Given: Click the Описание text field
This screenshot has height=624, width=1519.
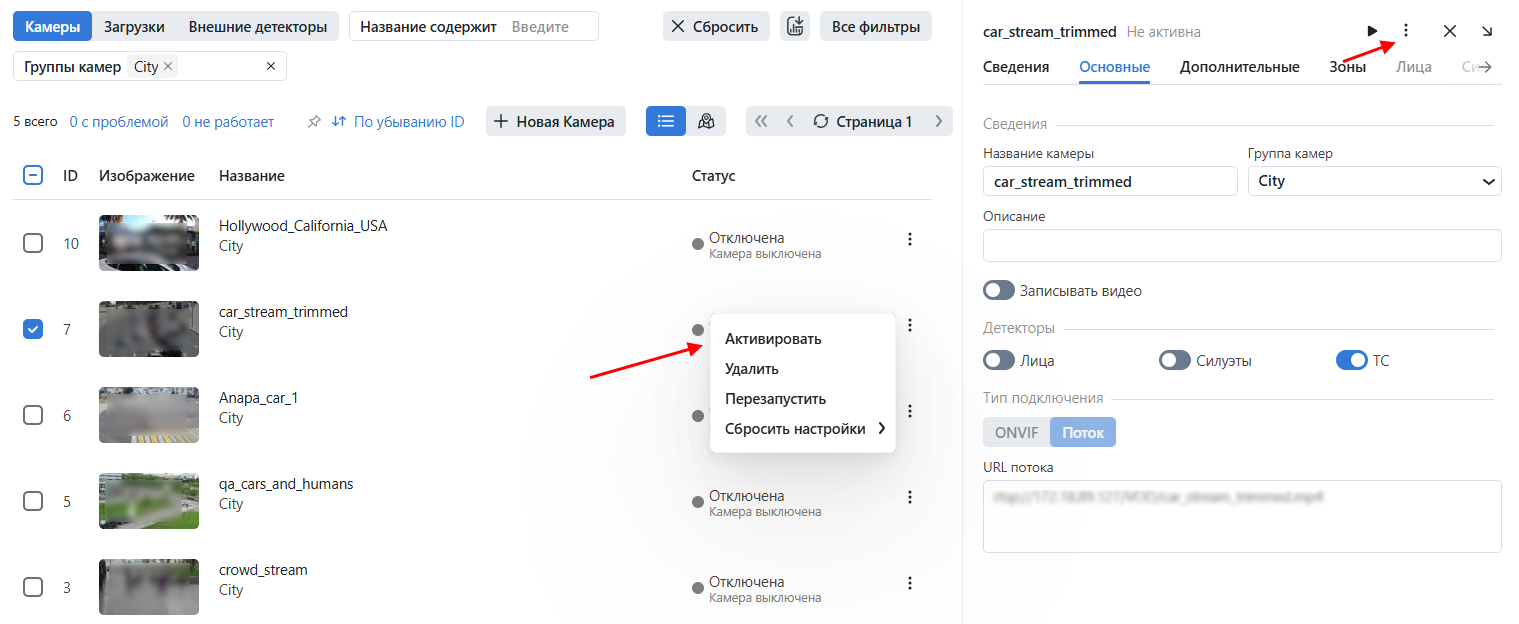Looking at the screenshot, I should [1242, 246].
